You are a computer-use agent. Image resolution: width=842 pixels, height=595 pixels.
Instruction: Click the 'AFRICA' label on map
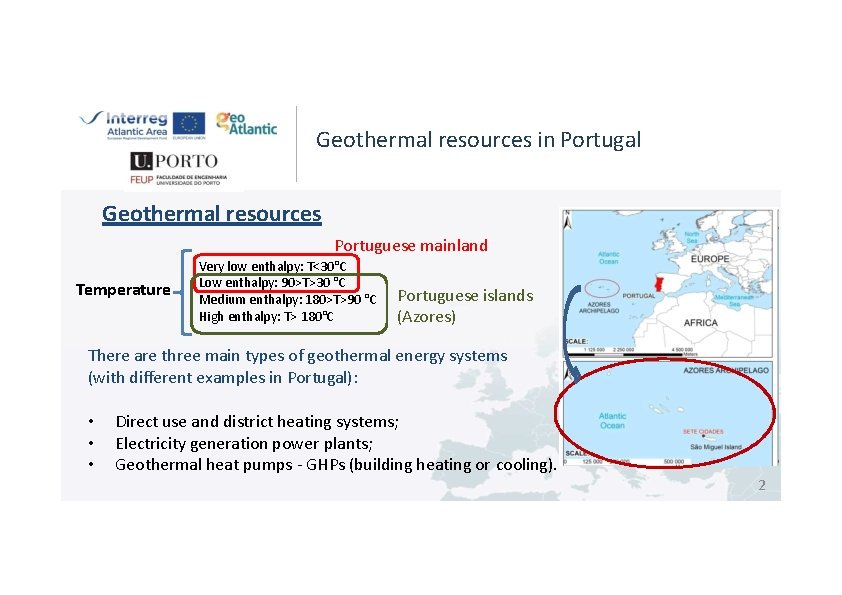tap(700, 323)
